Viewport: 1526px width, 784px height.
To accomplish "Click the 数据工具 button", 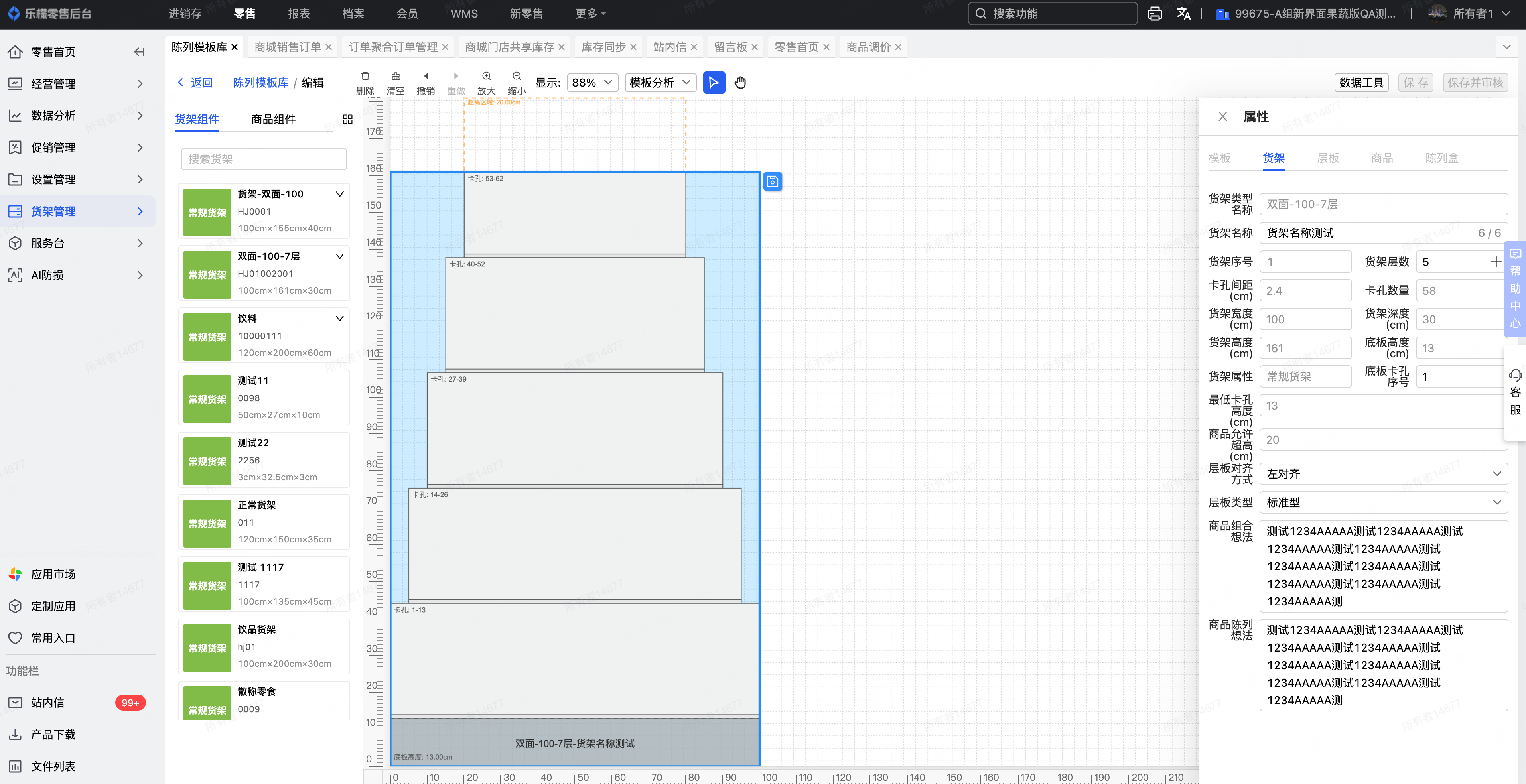I will click(x=1361, y=82).
